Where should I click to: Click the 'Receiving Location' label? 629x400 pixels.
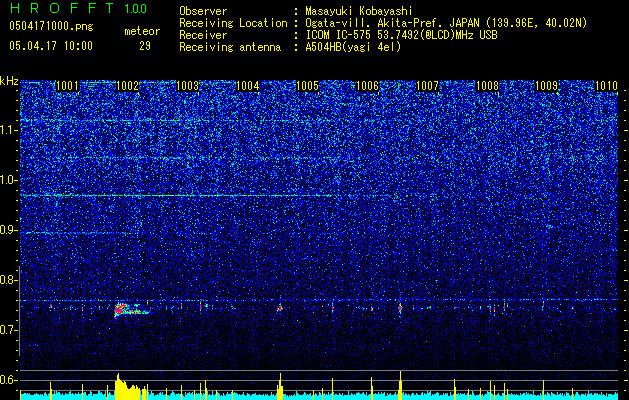tap(233, 23)
